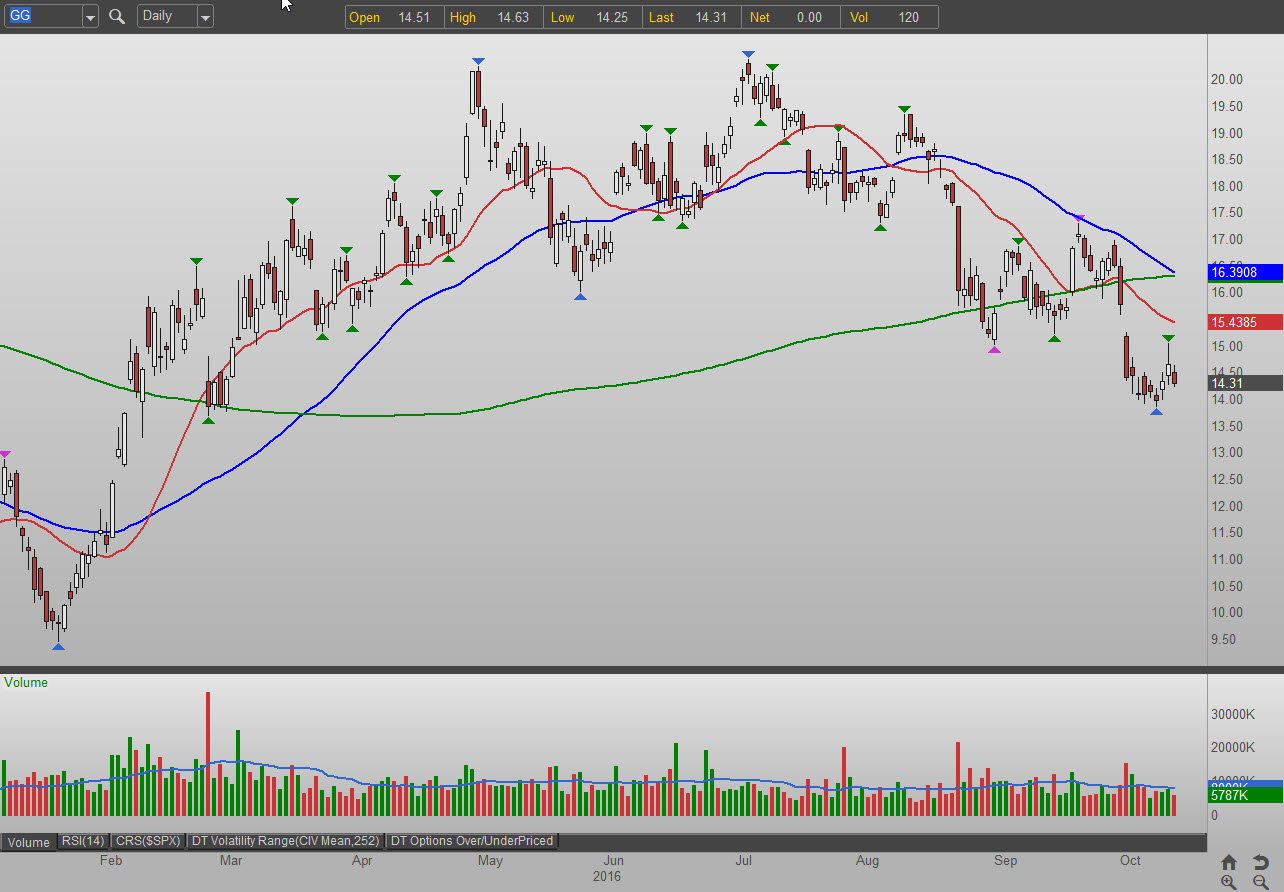The height and width of the screenshot is (892, 1284).
Task: Click the home reset chart icon
Action: coord(1229,862)
